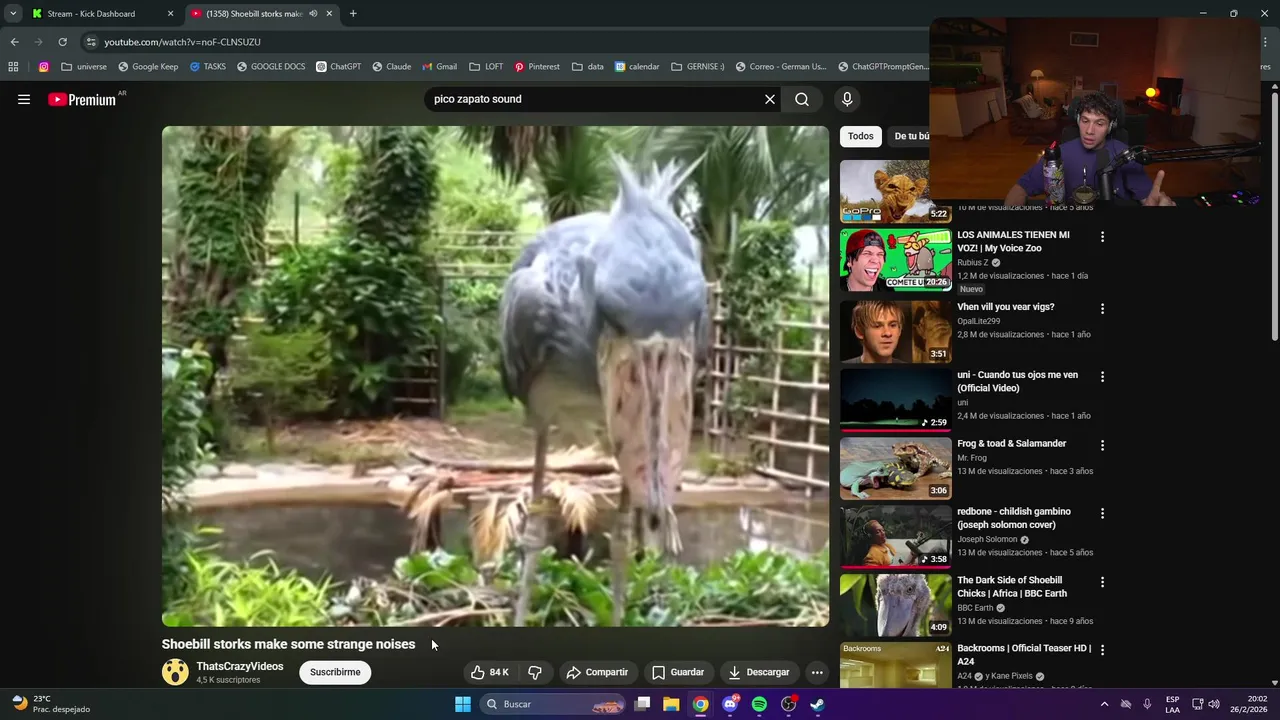1280x720 pixels.
Task: Share the video with Compartir
Action: click(597, 672)
